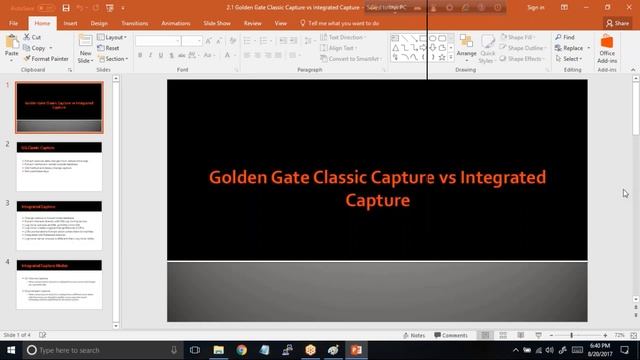Open Shape Effects dropdown
This screenshot has height=360, width=640.
click(x=522, y=59)
